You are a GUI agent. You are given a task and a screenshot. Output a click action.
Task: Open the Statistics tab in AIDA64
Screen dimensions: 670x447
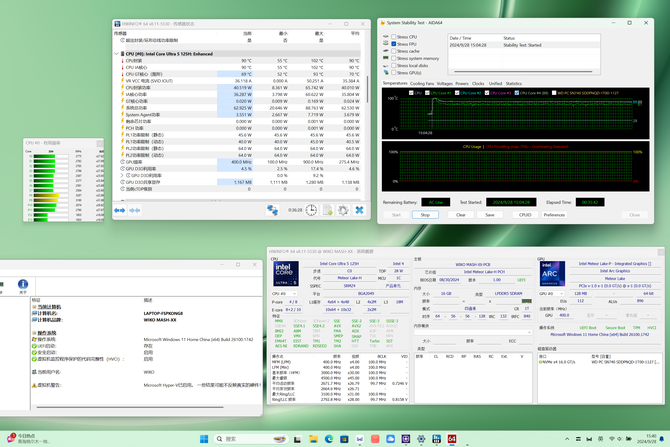pyautogui.click(x=513, y=83)
